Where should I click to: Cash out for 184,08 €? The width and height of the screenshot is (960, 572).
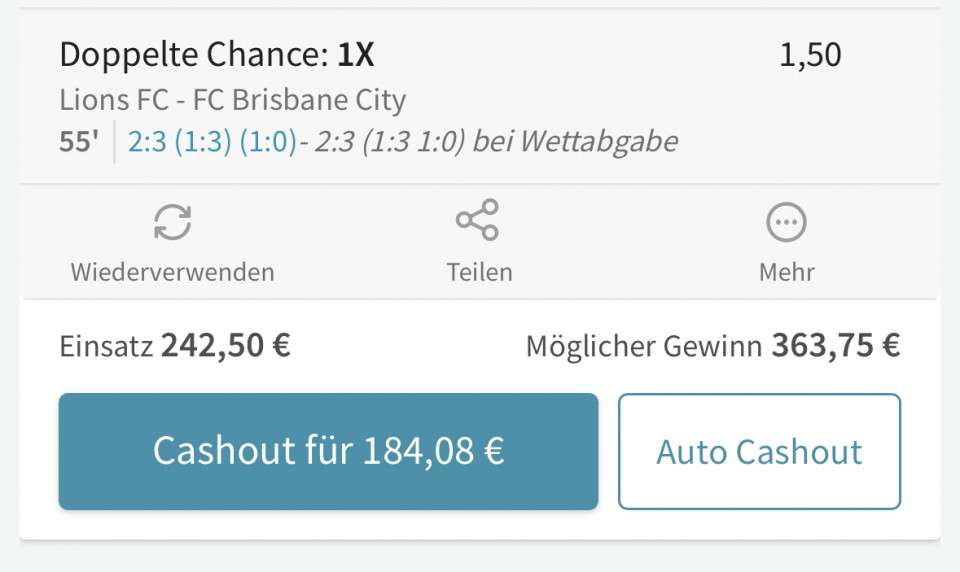click(x=328, y=451)
